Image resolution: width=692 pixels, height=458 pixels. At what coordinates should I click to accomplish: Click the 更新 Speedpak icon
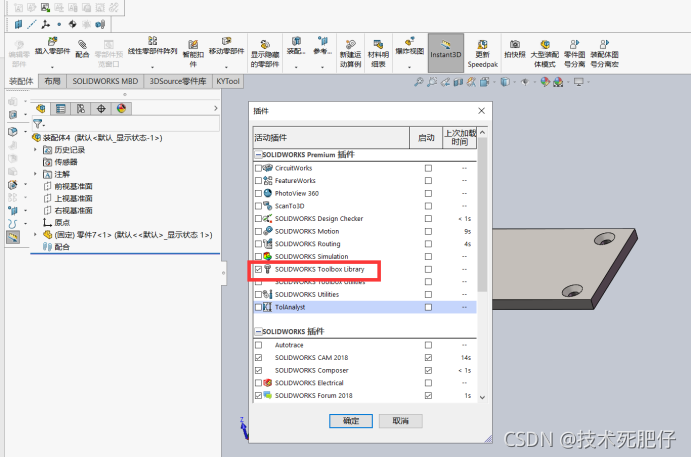click(x=482, y=45)
